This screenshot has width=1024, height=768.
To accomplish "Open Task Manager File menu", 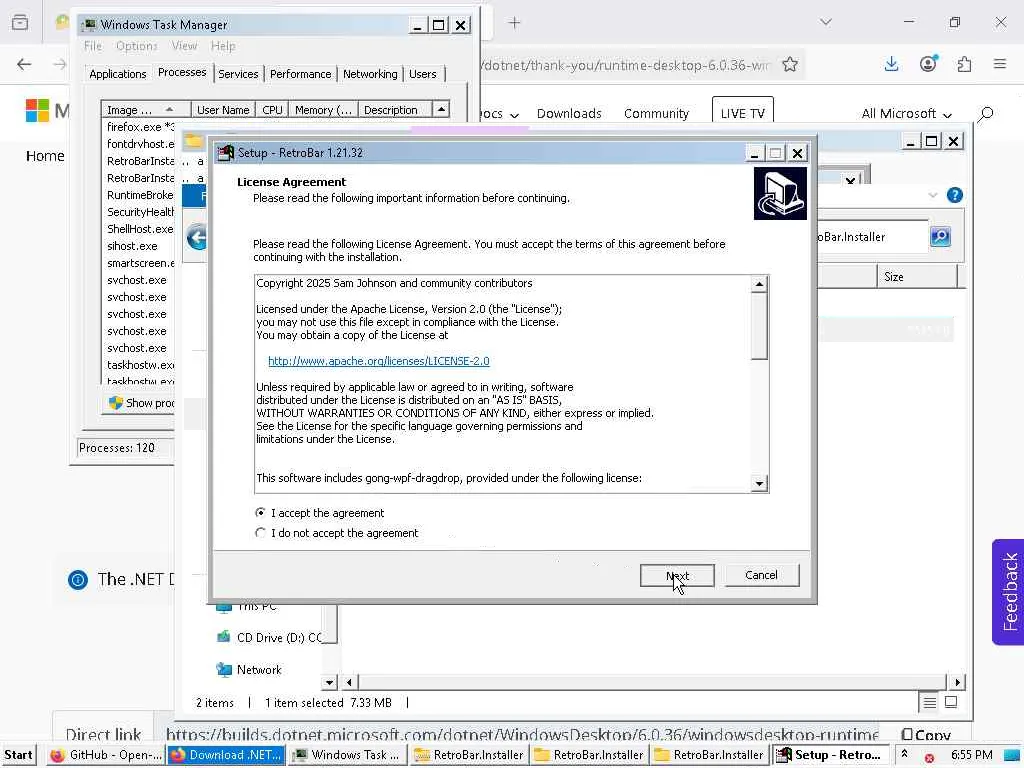I will tap(93, 46).
